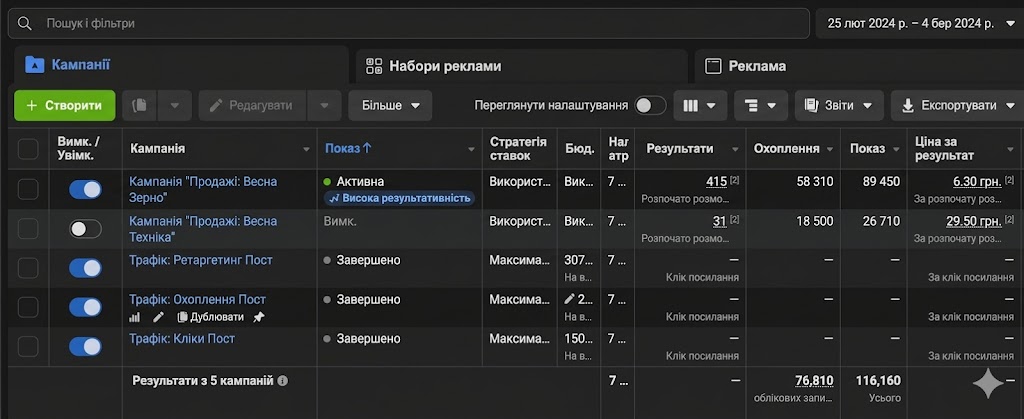The width and height of the screenshot is (1024, 419).
Task: Click price 29.50 грн.
Action: tap(974, 221)
